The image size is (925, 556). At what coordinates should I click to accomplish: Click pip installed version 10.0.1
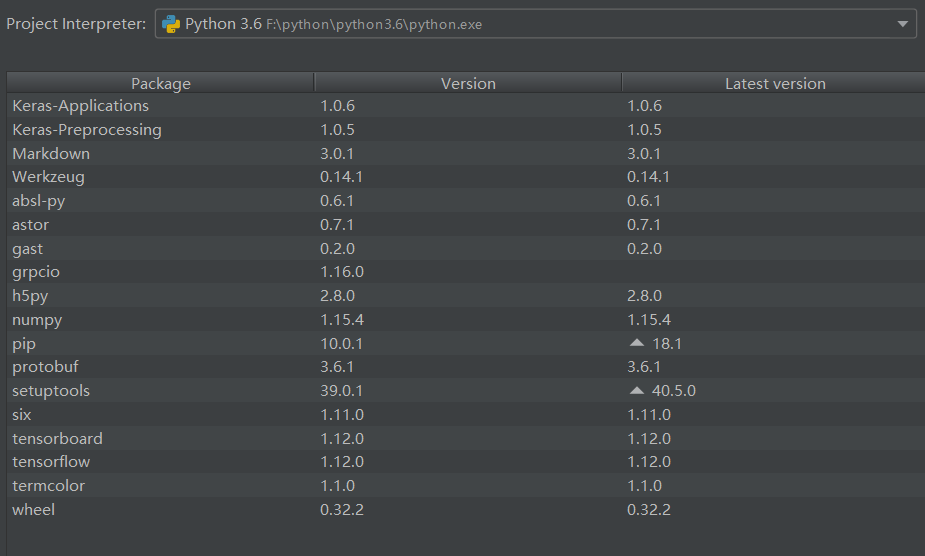tap(341, 344)
